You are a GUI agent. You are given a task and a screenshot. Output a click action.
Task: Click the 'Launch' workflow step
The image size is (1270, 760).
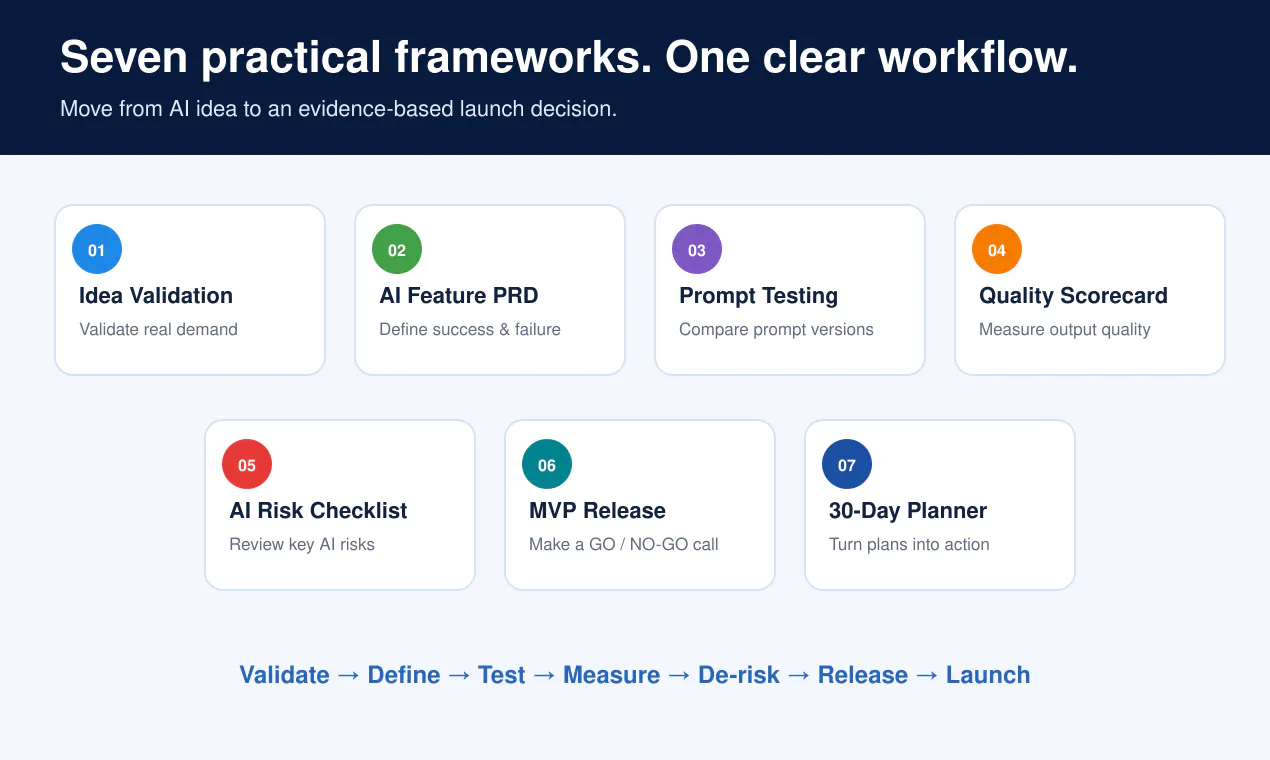point(988,675)
